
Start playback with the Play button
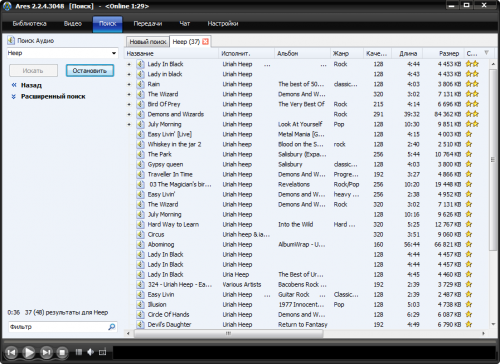click(x=29, y=352)
